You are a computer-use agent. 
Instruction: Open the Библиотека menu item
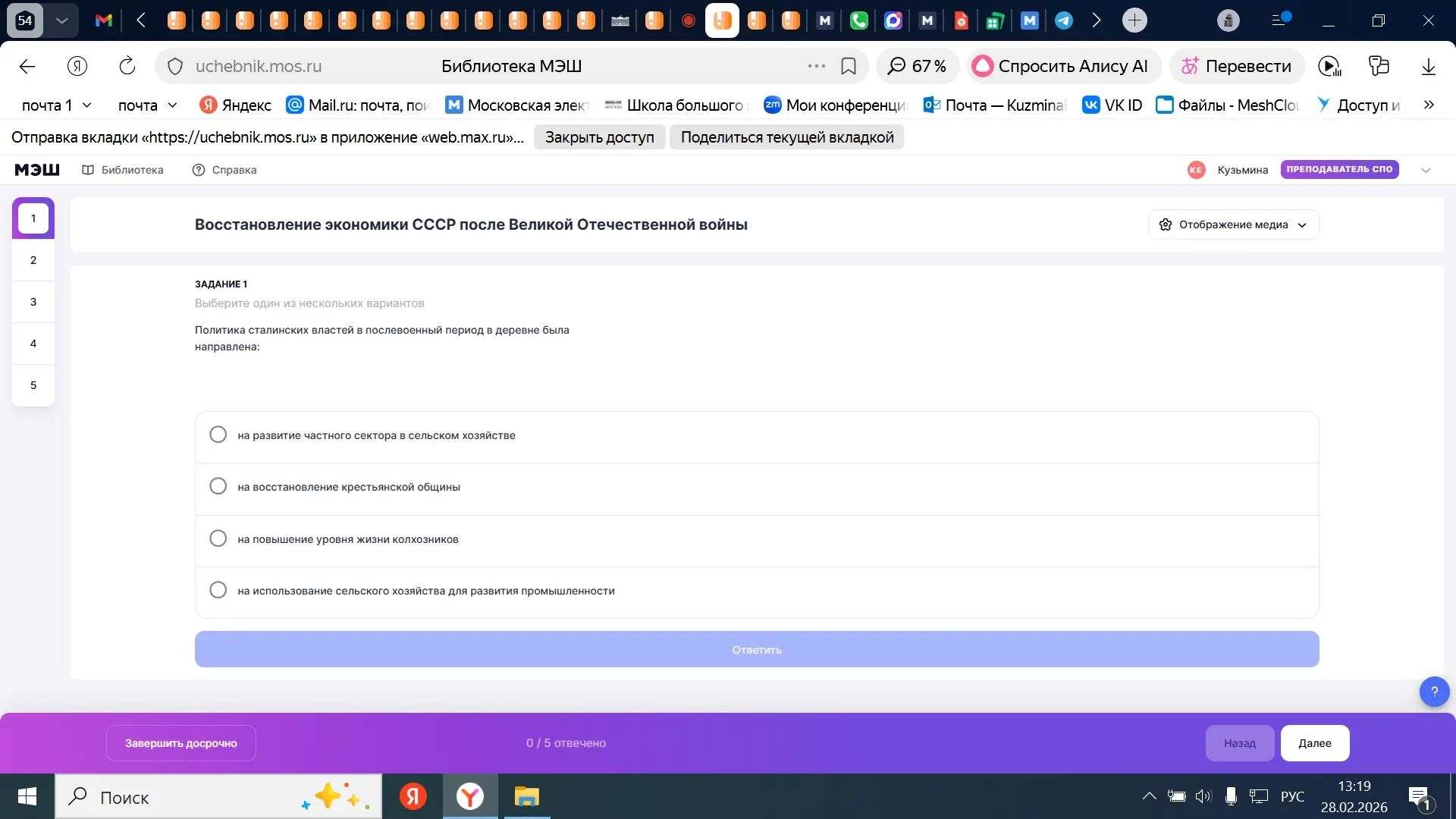pyautogui.click(x=123, y=170)
